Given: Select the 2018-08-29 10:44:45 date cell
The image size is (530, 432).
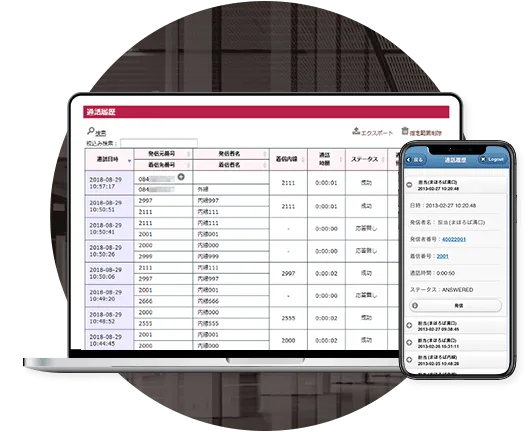Looking at the screenshot, I should click(x=109, y=340).
